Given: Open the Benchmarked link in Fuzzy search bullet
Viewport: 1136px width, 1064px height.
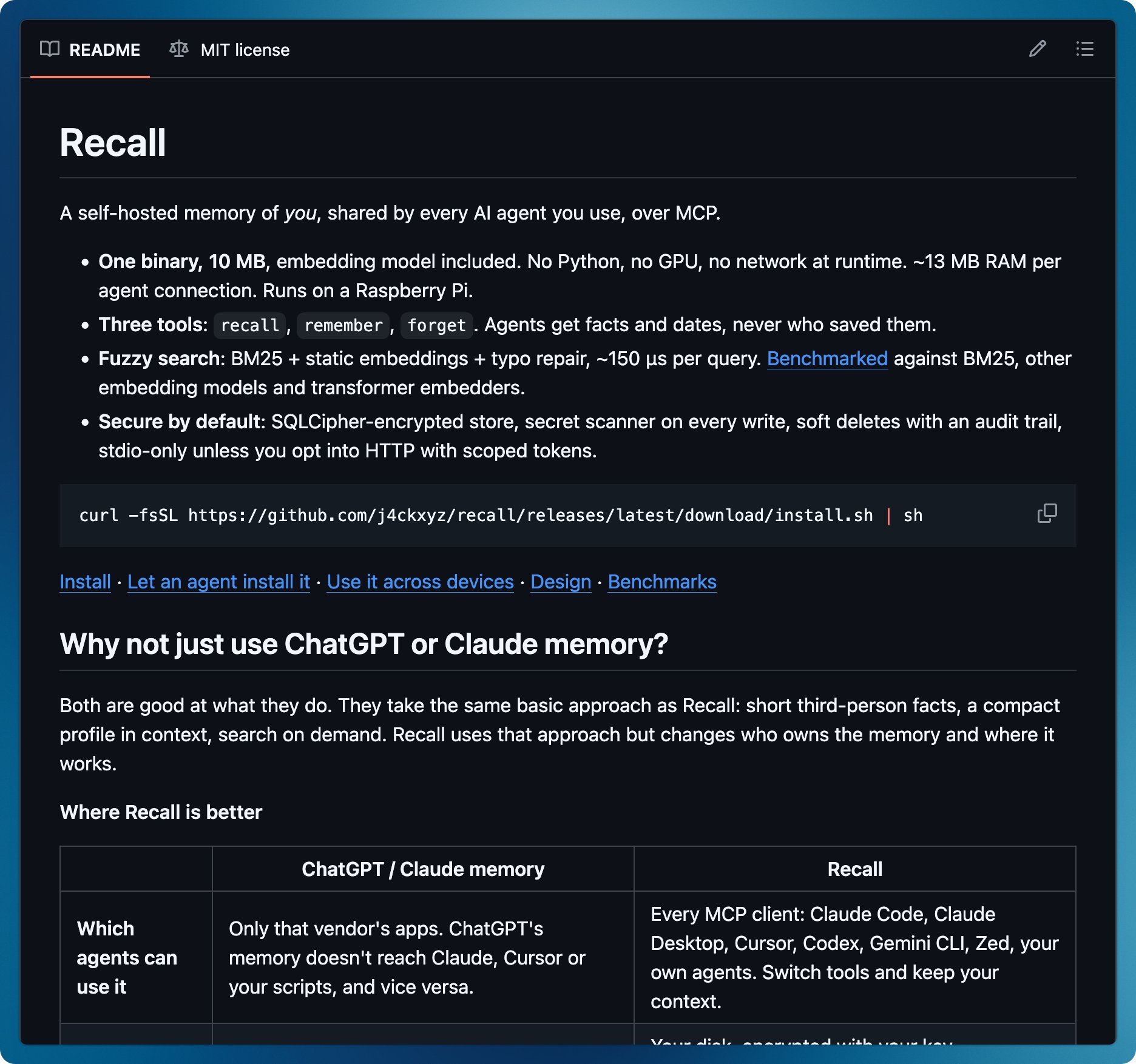Looking at the screenshot, I should pos(827,359).
